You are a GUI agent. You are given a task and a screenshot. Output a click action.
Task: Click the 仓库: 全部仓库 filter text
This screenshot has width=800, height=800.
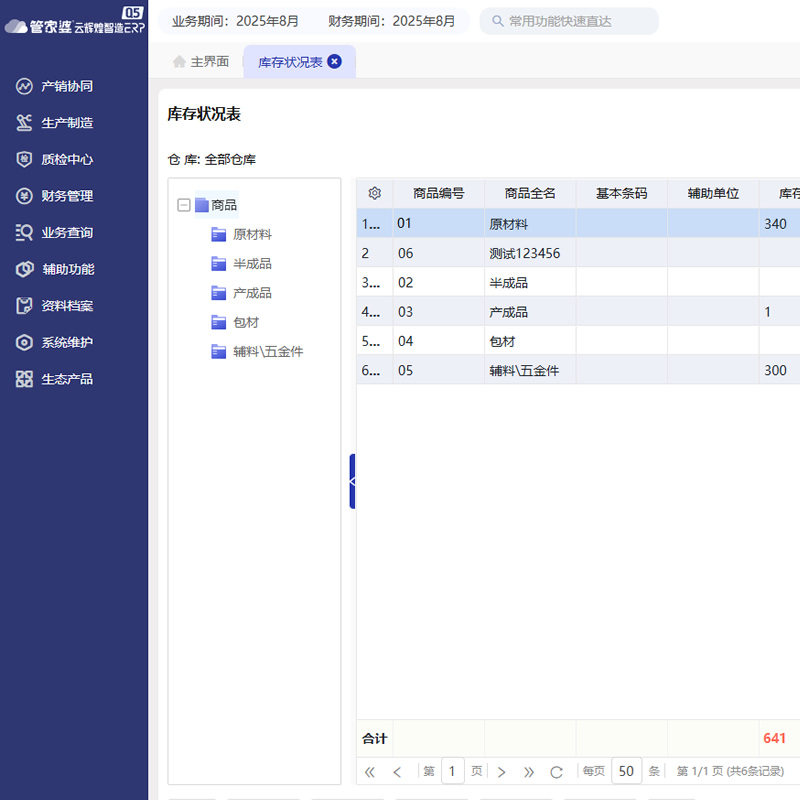pyautogui.click(x=212, y=160)
